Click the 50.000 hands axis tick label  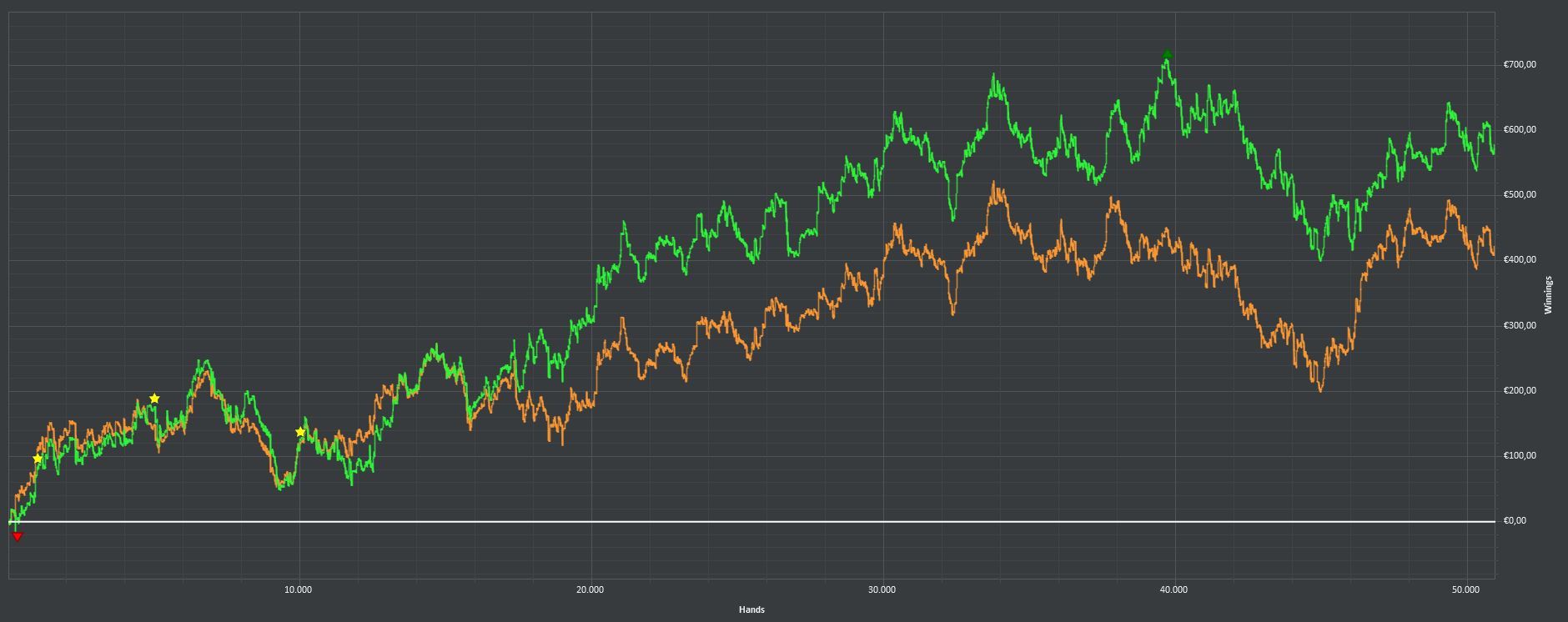pyautogui.click(x=1465, y=590)
